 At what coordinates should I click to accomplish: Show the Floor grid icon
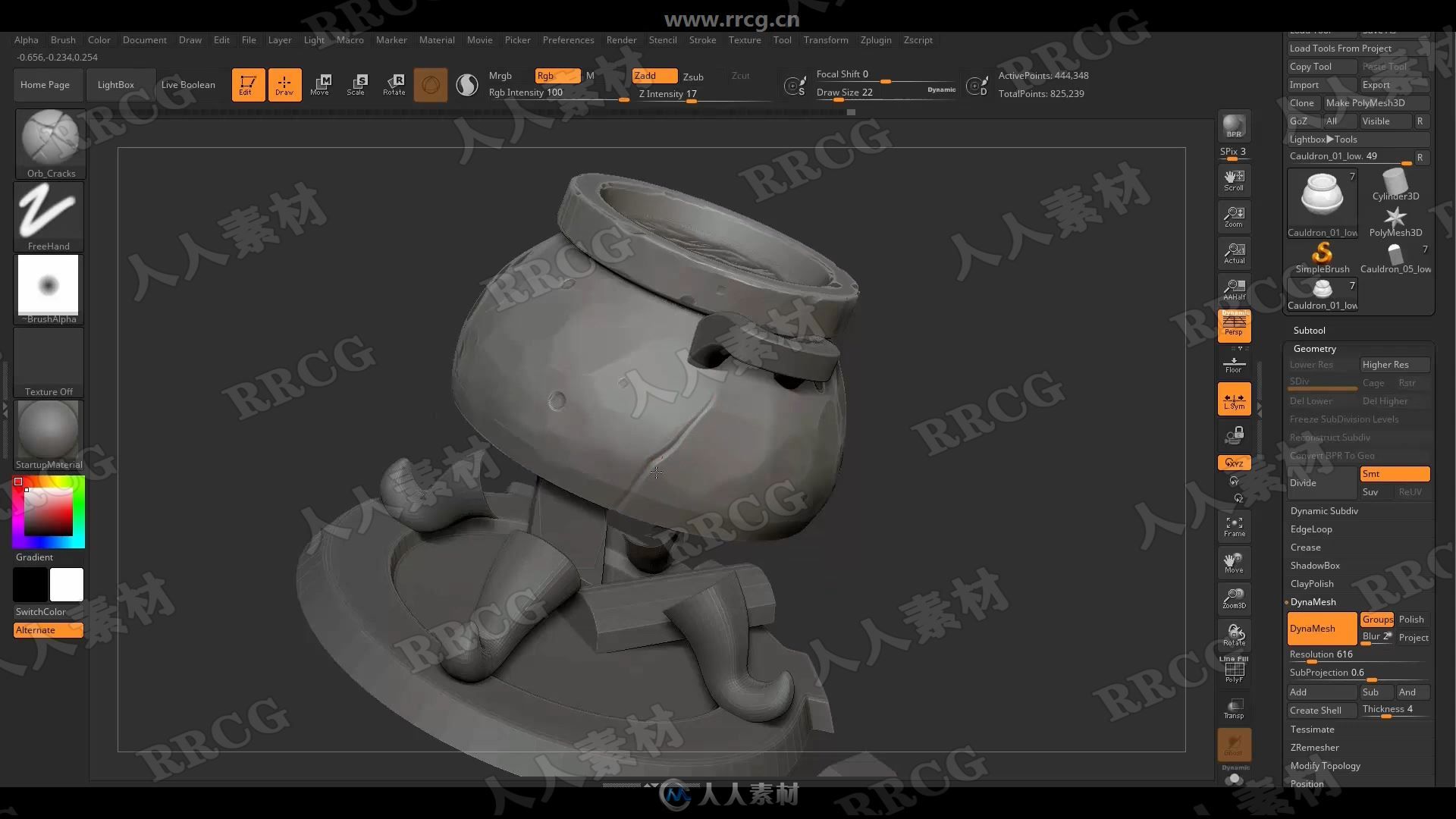1234,364
